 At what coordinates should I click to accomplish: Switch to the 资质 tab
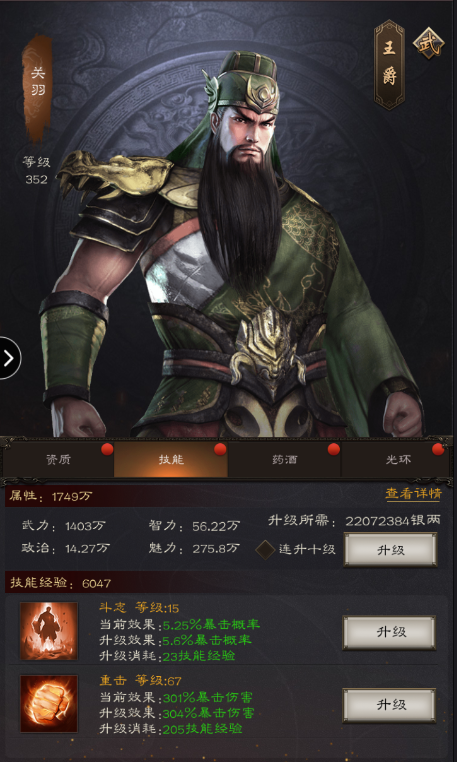pyautogui.click(x=58, y=460)
